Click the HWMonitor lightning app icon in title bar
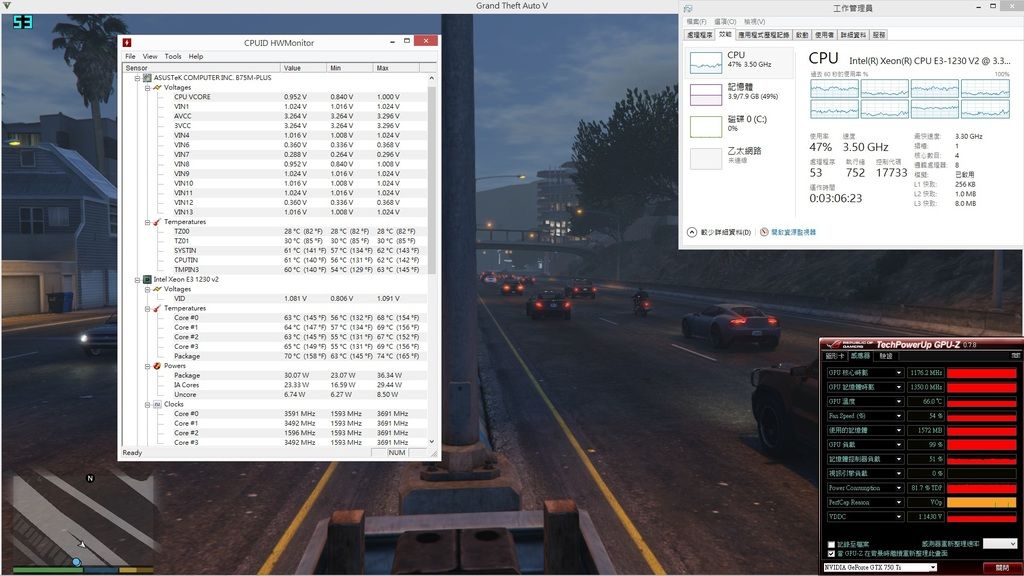This screenshot has width=1024, height=576. point(127,42)
